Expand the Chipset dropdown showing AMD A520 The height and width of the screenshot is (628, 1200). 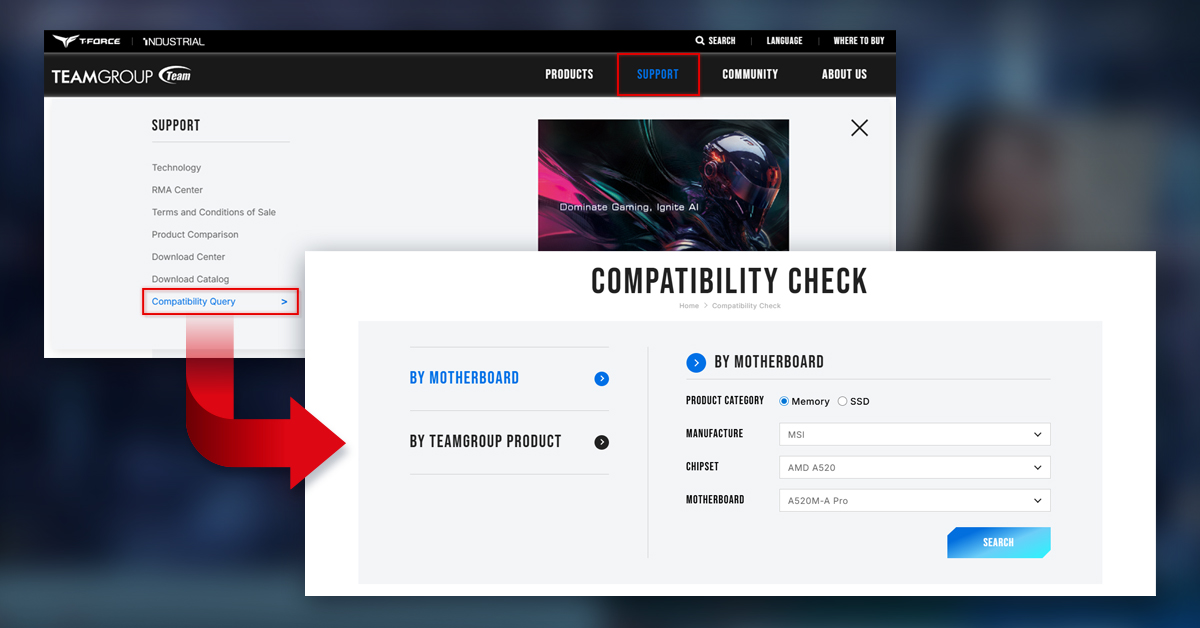click(x=914, y=468)
